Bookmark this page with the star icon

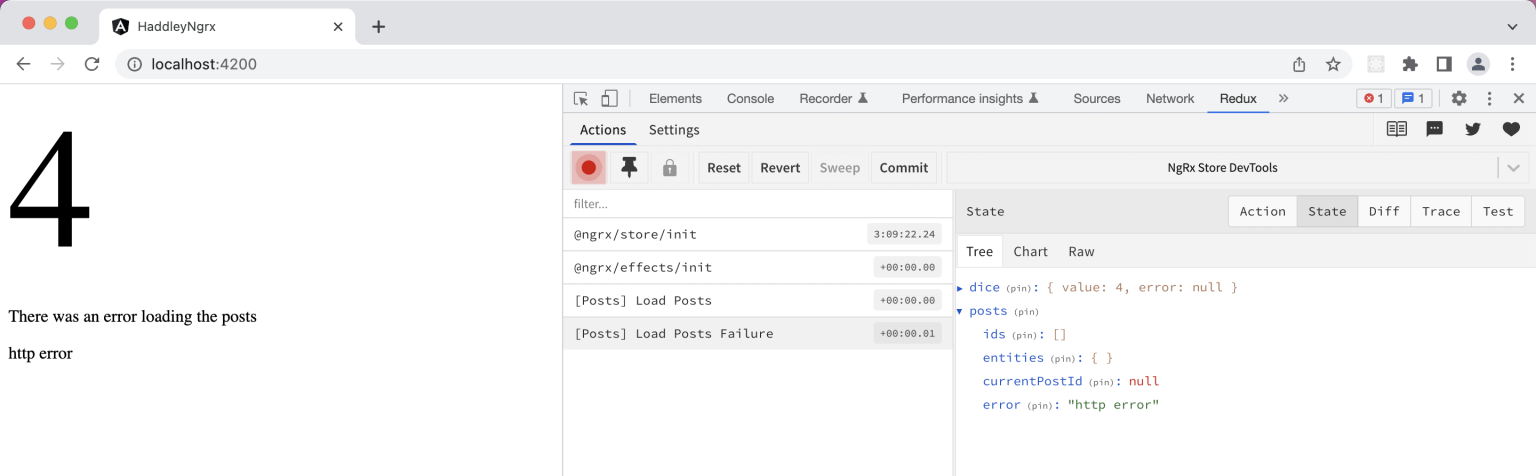click(1333, 64)
